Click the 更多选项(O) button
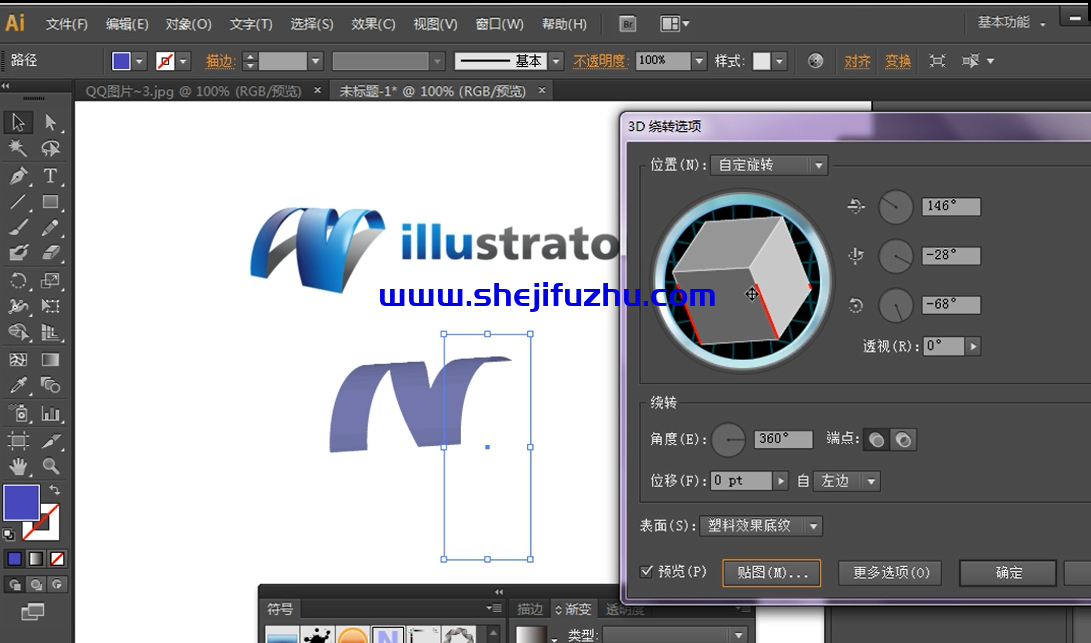The width and height of the screenshot is (1091, 643). (x=891, y=573)
